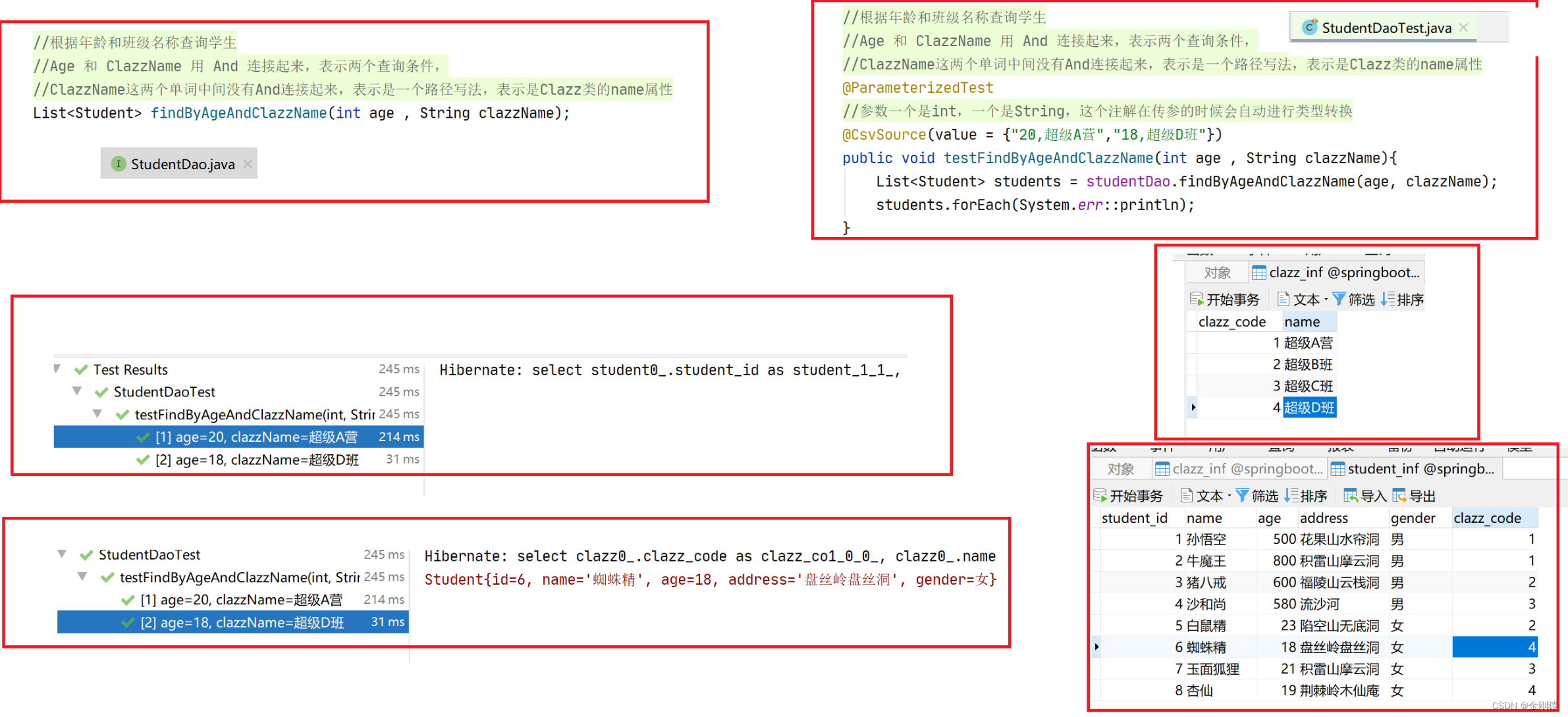Select 流沙河 address cell
Image resolution: width=1568 pixels, height=717 pixels.
(1343, 604)
